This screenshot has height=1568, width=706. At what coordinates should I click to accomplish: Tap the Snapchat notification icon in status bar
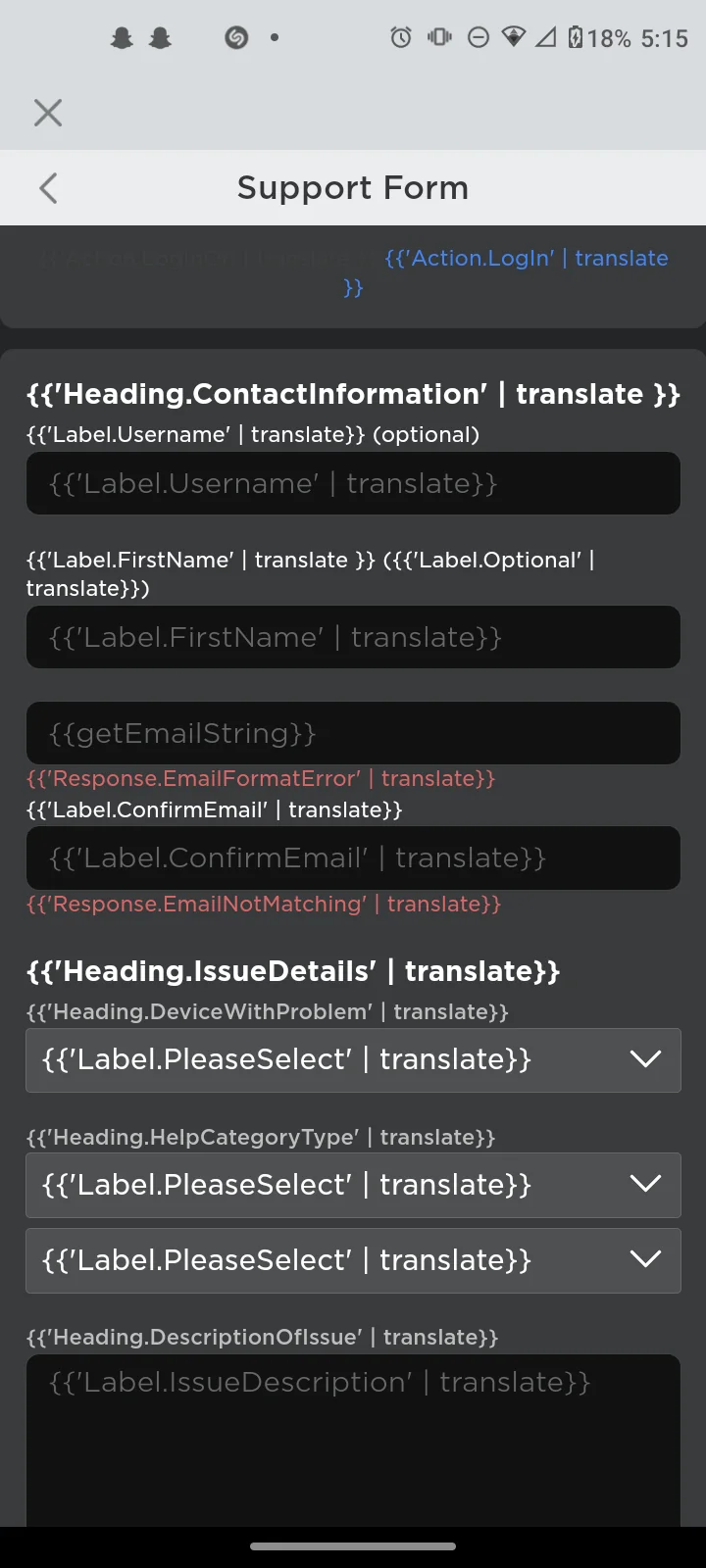(x=121, y=37)
